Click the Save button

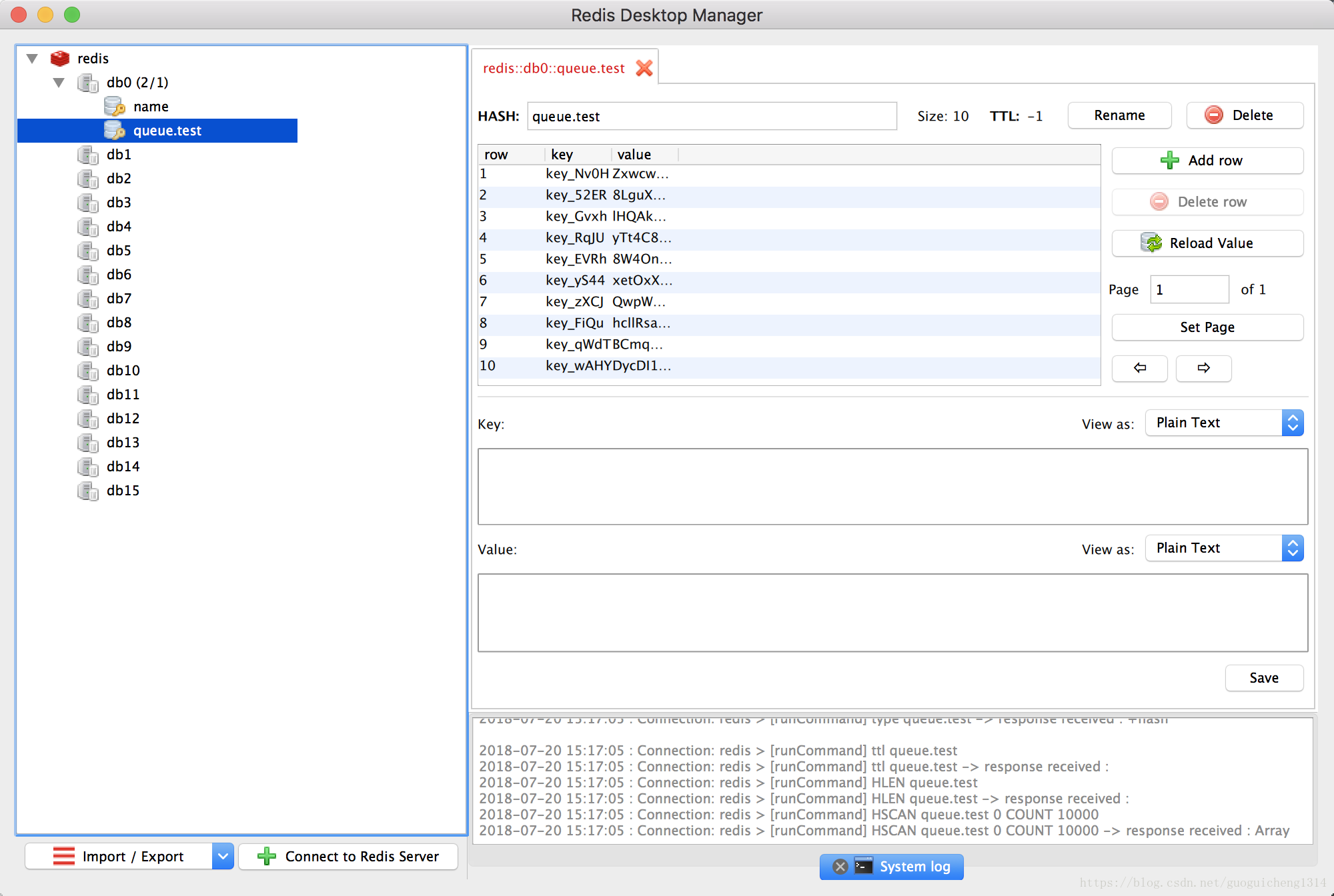tap(1264, 678)
